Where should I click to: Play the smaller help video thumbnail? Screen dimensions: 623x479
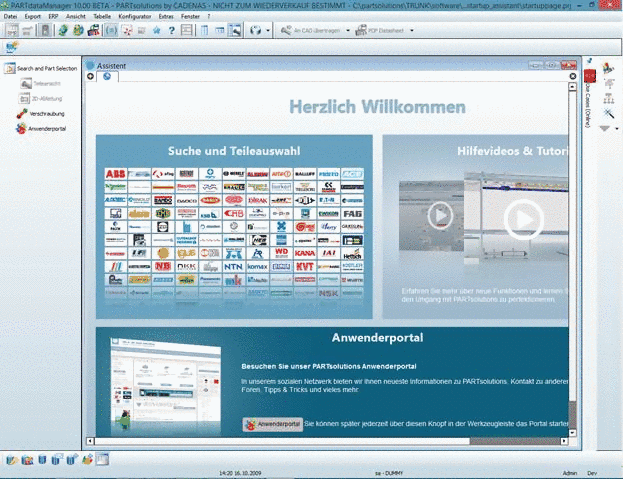[440, 215]
